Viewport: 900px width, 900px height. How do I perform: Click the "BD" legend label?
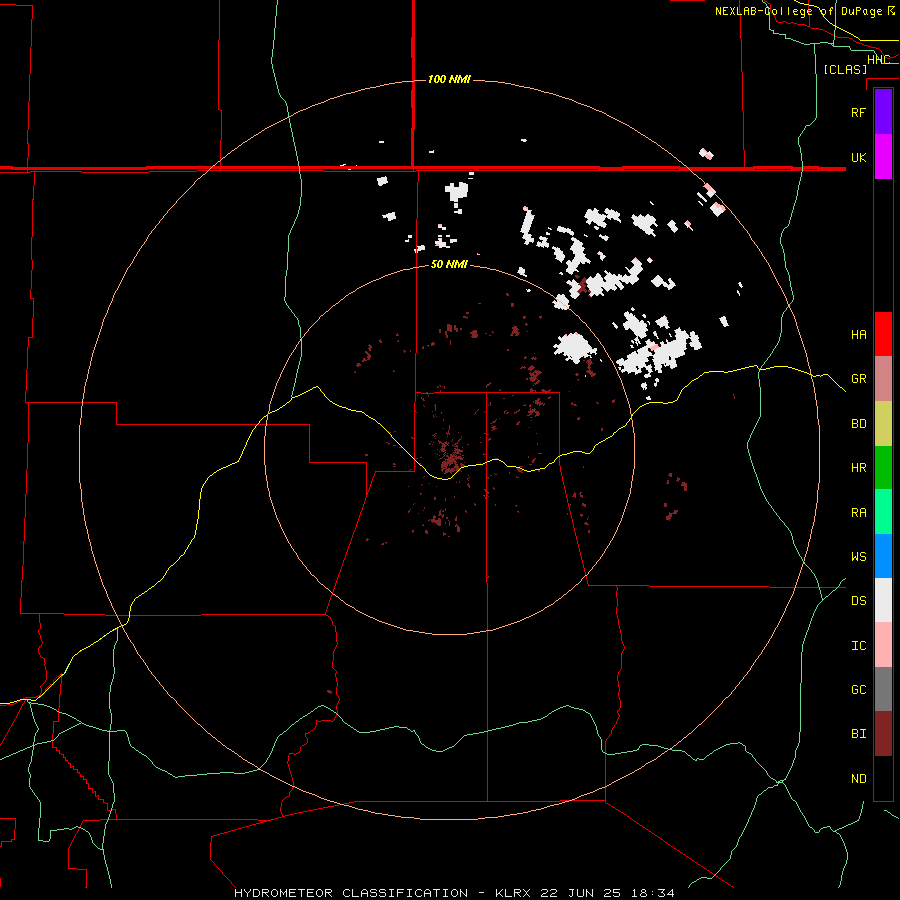[859, 424]
